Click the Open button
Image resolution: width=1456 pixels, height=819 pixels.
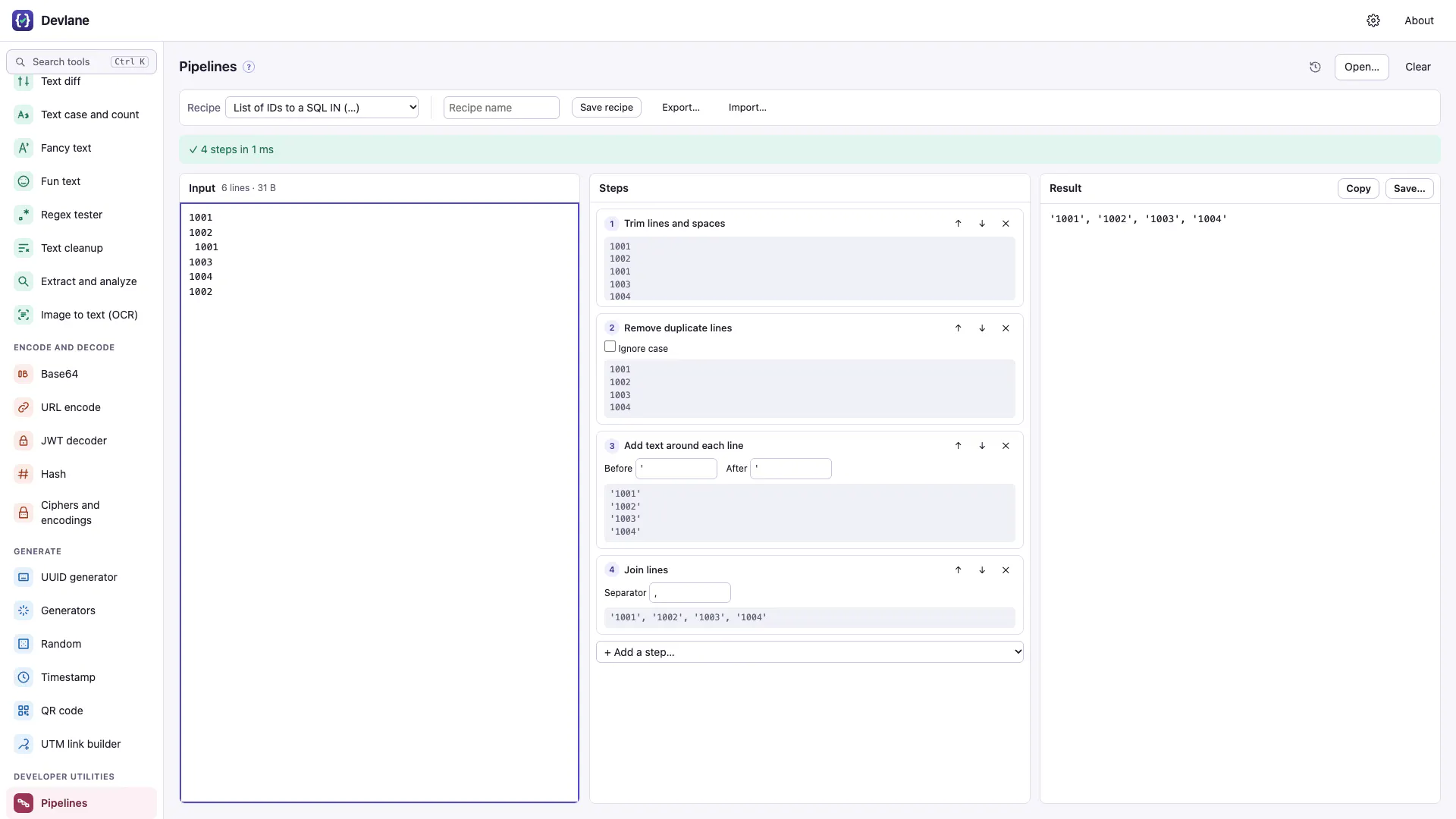click(1362, 67)
